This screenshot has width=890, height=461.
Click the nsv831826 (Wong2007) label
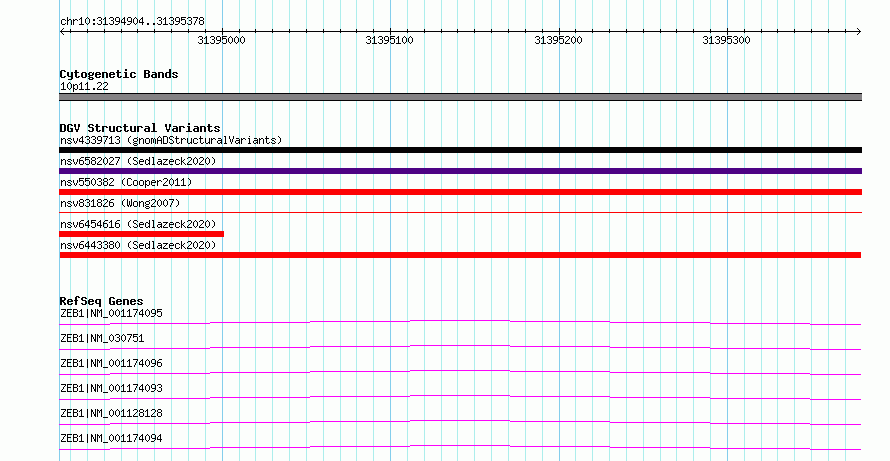pos(120,203)
